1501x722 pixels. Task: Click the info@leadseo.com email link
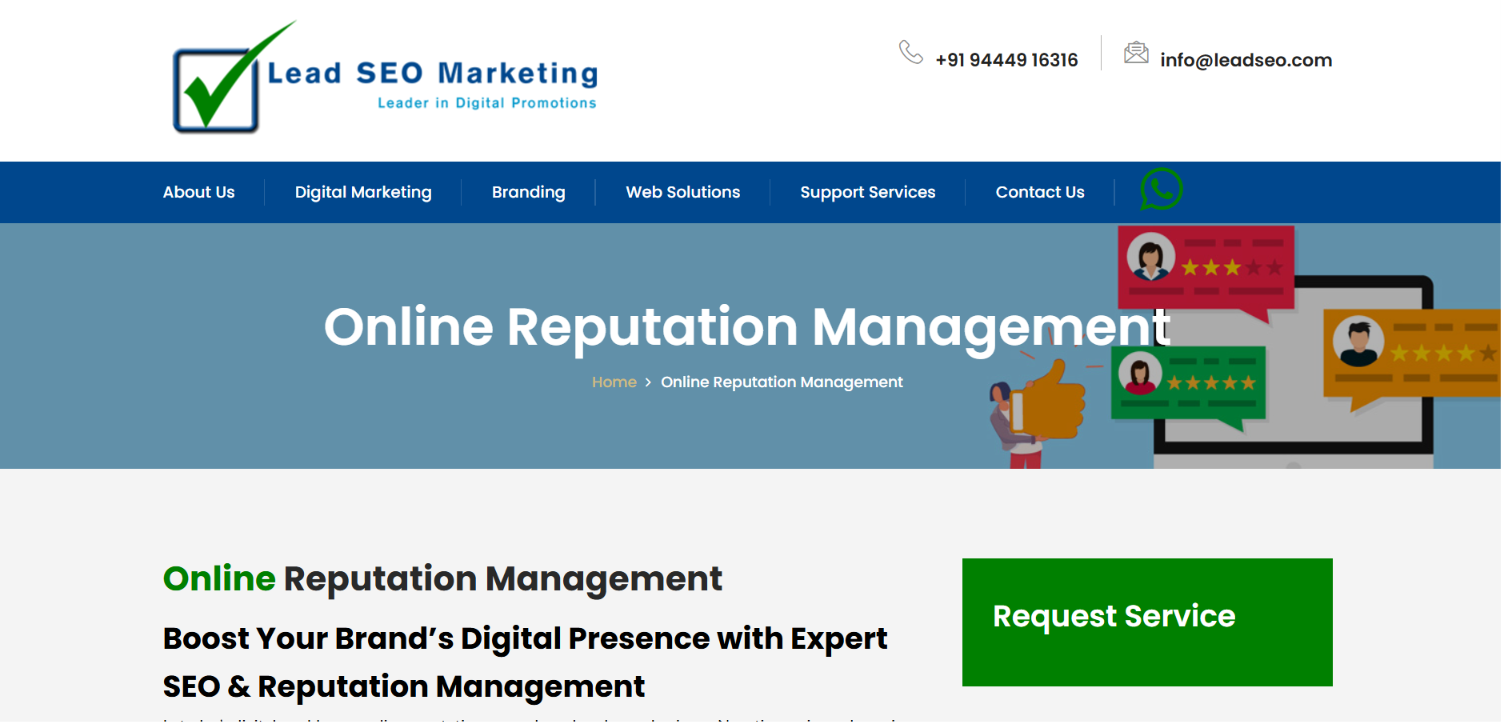[x=1246, y=60]
